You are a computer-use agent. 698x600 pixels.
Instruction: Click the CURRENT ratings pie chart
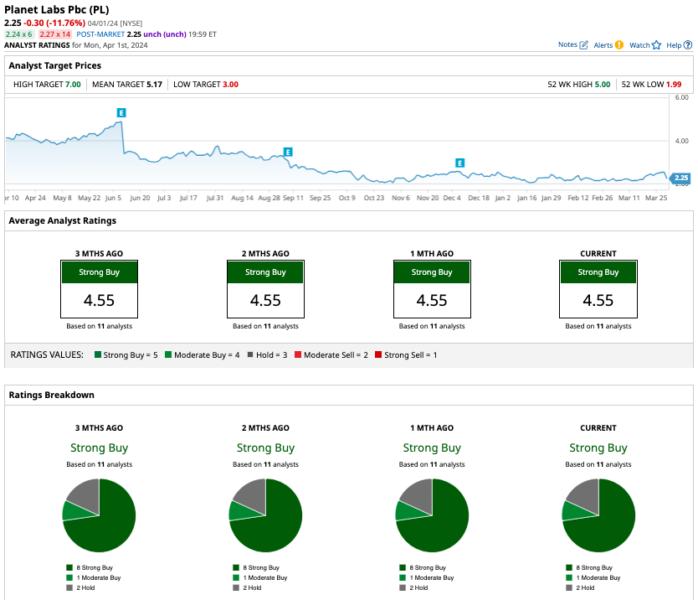pos(598,515)
